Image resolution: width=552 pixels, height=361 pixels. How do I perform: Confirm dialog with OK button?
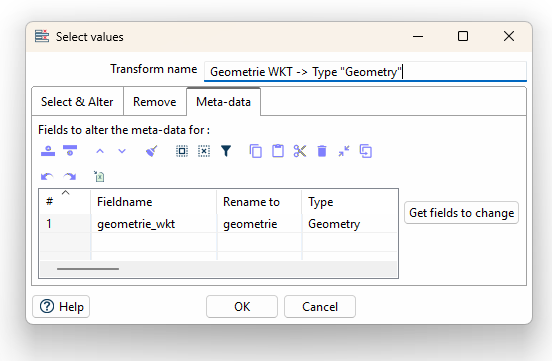coord(242,307)
